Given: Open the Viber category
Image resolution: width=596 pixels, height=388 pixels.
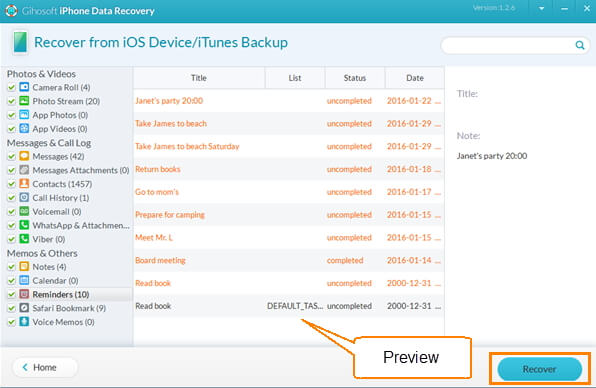Looking at the screenshot, I should tap(43, 239).
